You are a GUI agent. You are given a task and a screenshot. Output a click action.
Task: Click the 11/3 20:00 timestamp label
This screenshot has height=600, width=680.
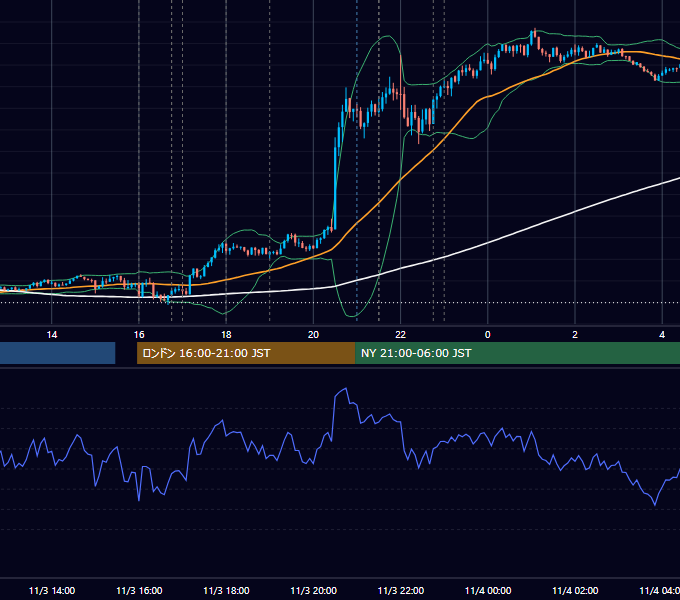point(314,590)
